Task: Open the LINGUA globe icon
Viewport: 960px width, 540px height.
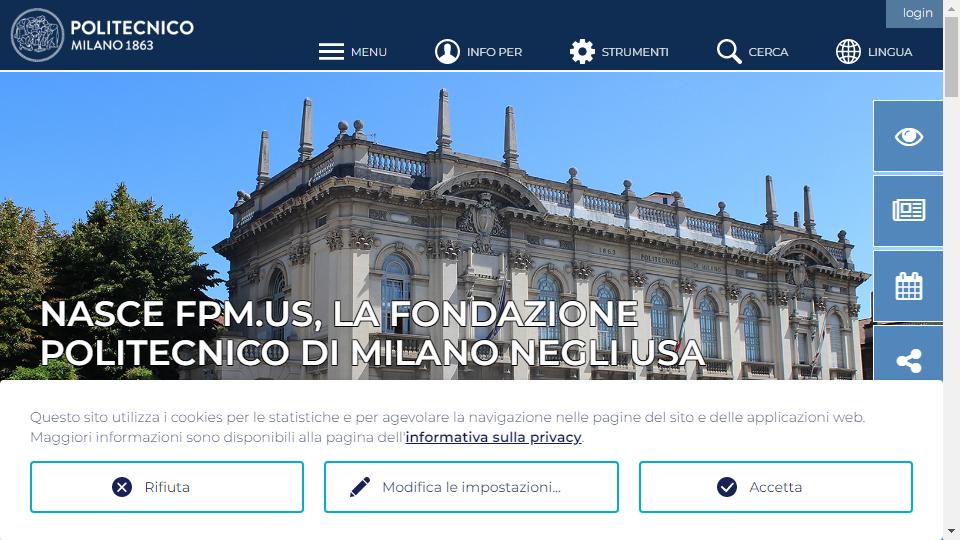Action: click(x=849, y=51)
